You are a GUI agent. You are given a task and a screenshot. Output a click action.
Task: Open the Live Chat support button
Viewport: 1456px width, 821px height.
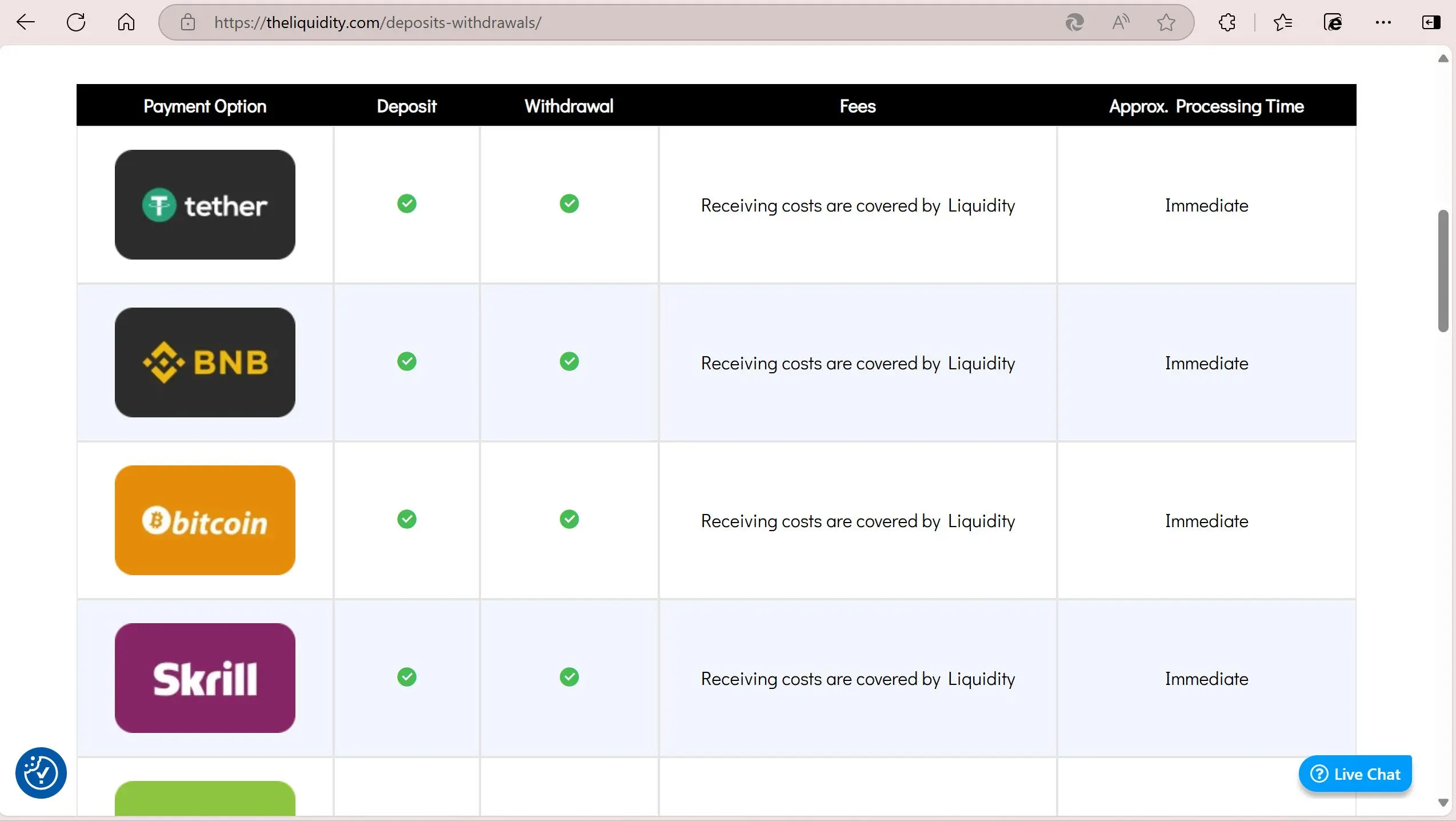pyautogui.click(x=1355, y=774)
